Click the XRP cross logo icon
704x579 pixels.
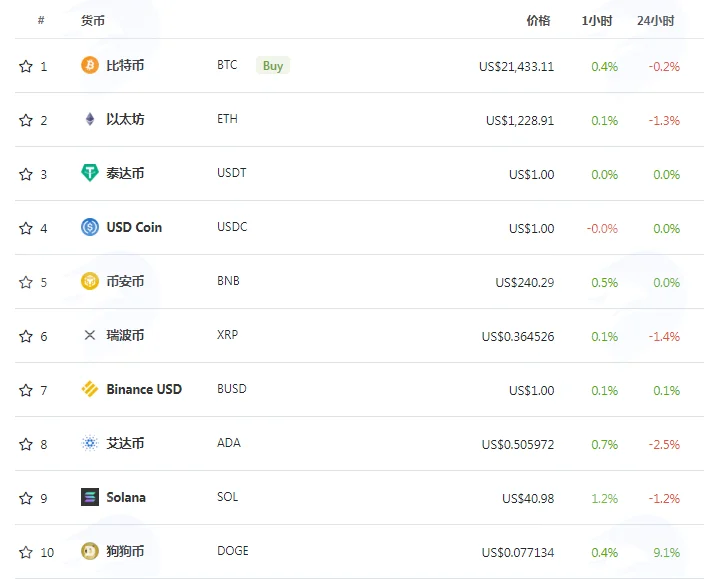coord(90,335)
